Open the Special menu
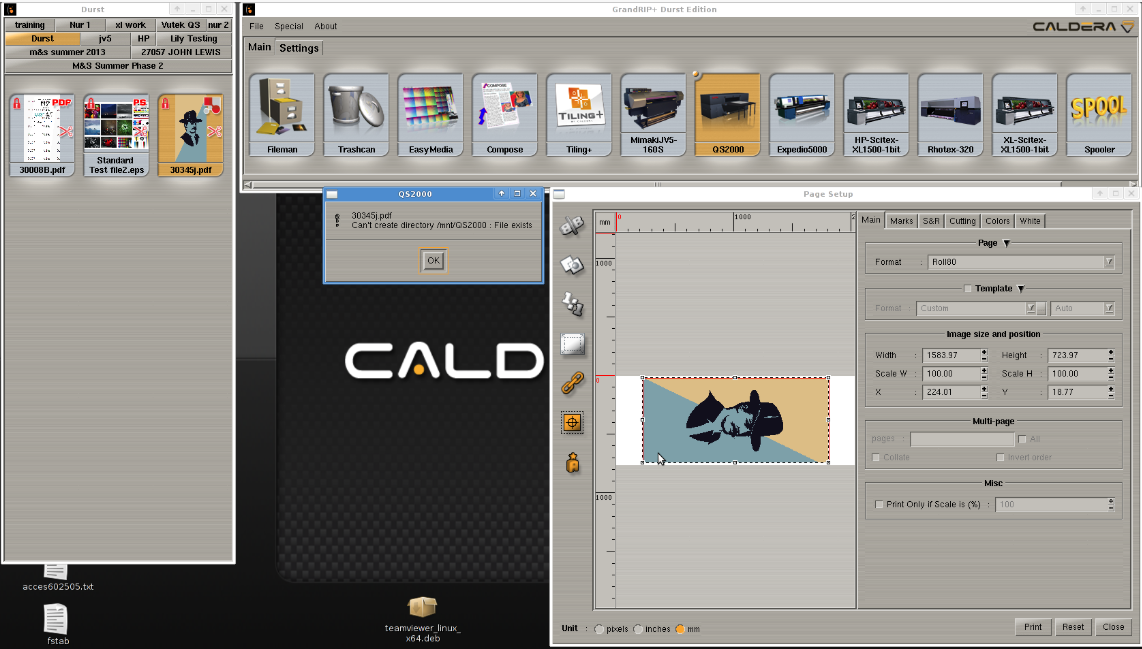This screenshot has width=1142, height=649. point(289,26)
